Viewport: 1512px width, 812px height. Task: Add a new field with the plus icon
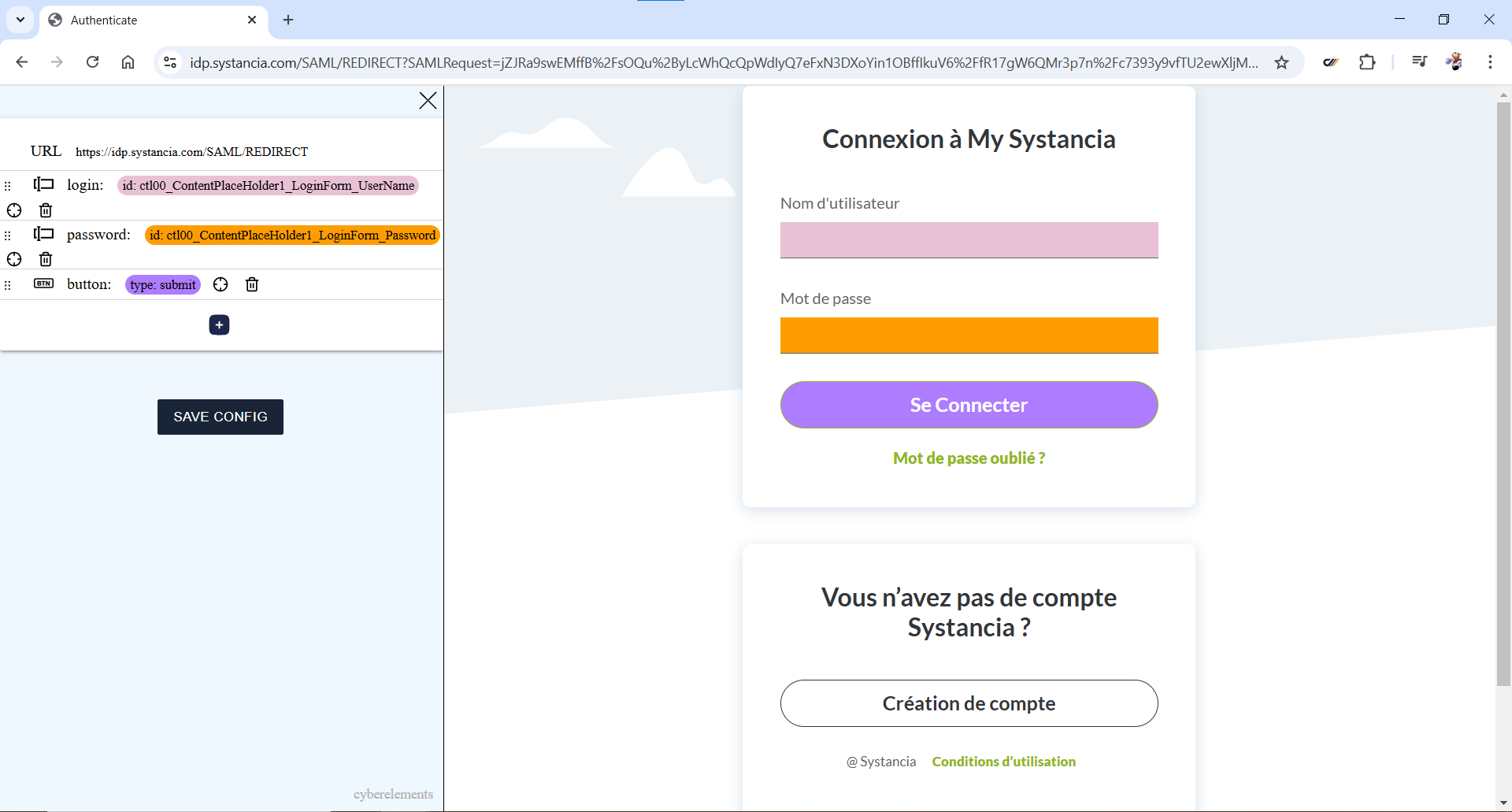click(x=219, y=324)
